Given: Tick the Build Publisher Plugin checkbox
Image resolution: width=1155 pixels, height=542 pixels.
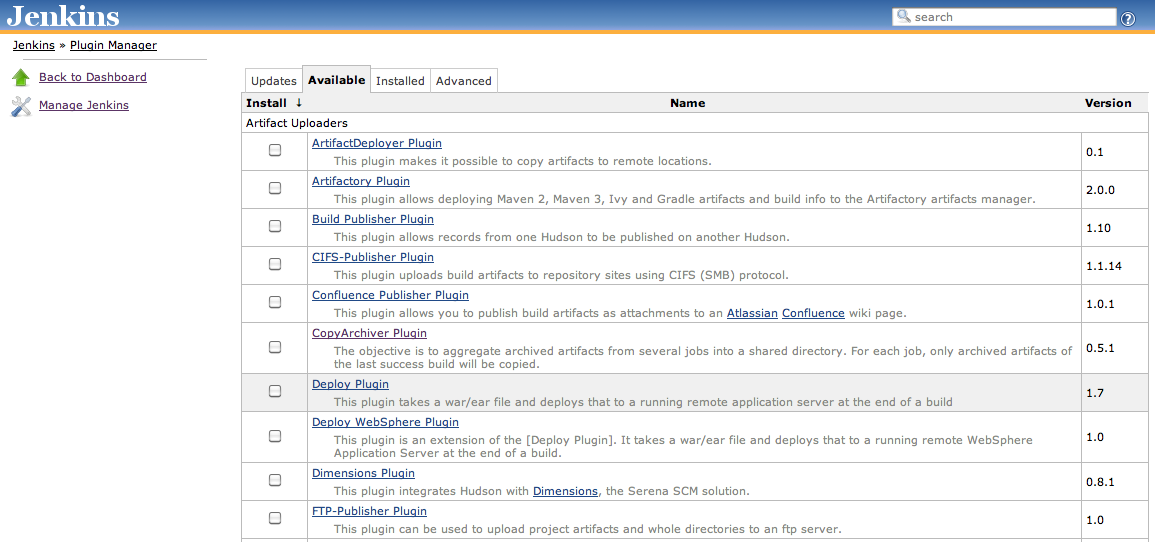Looking at the screenshot, I should 275,226.
